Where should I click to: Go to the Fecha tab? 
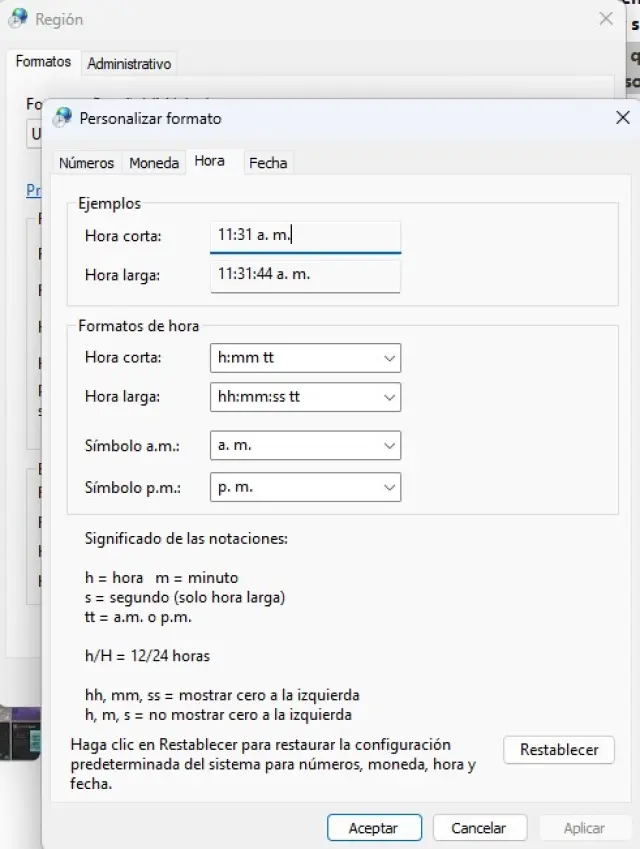click(268, 163)
